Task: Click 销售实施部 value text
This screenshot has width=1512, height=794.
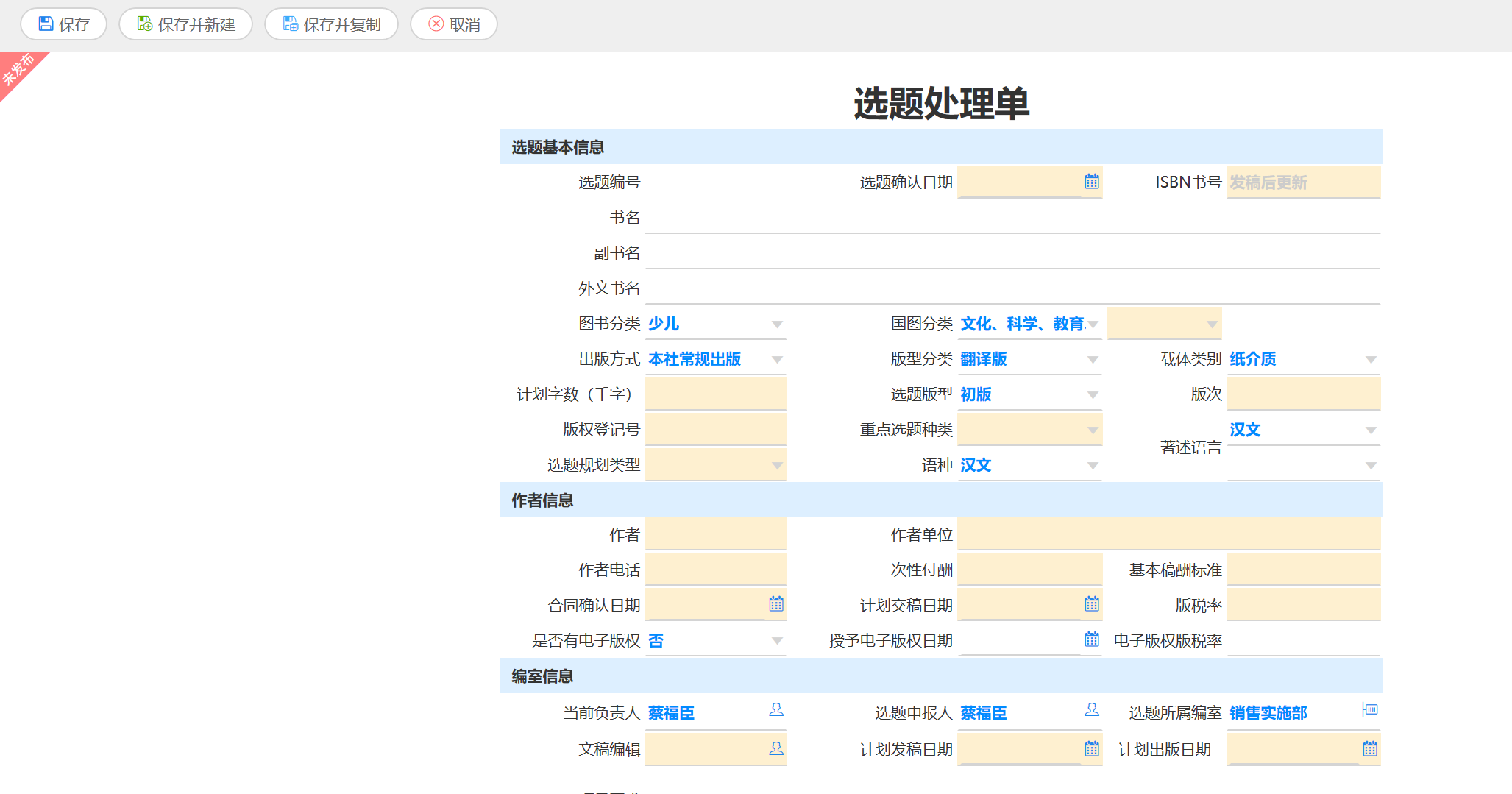Action: point(1268,712)
